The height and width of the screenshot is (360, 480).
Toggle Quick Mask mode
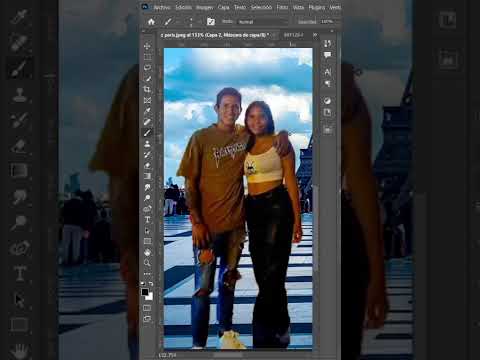pos(147,308)
